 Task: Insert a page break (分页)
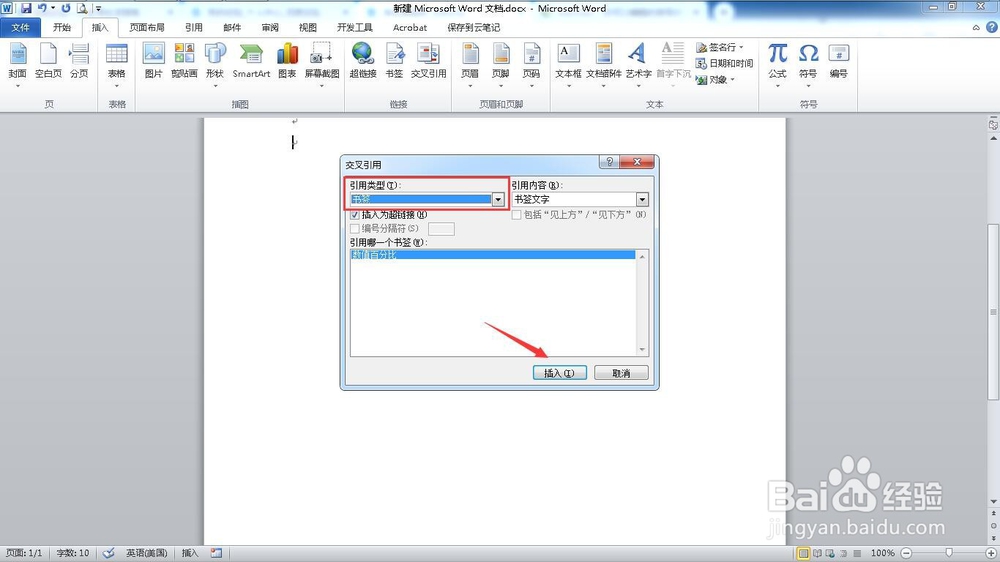click(x=79, y=62)
